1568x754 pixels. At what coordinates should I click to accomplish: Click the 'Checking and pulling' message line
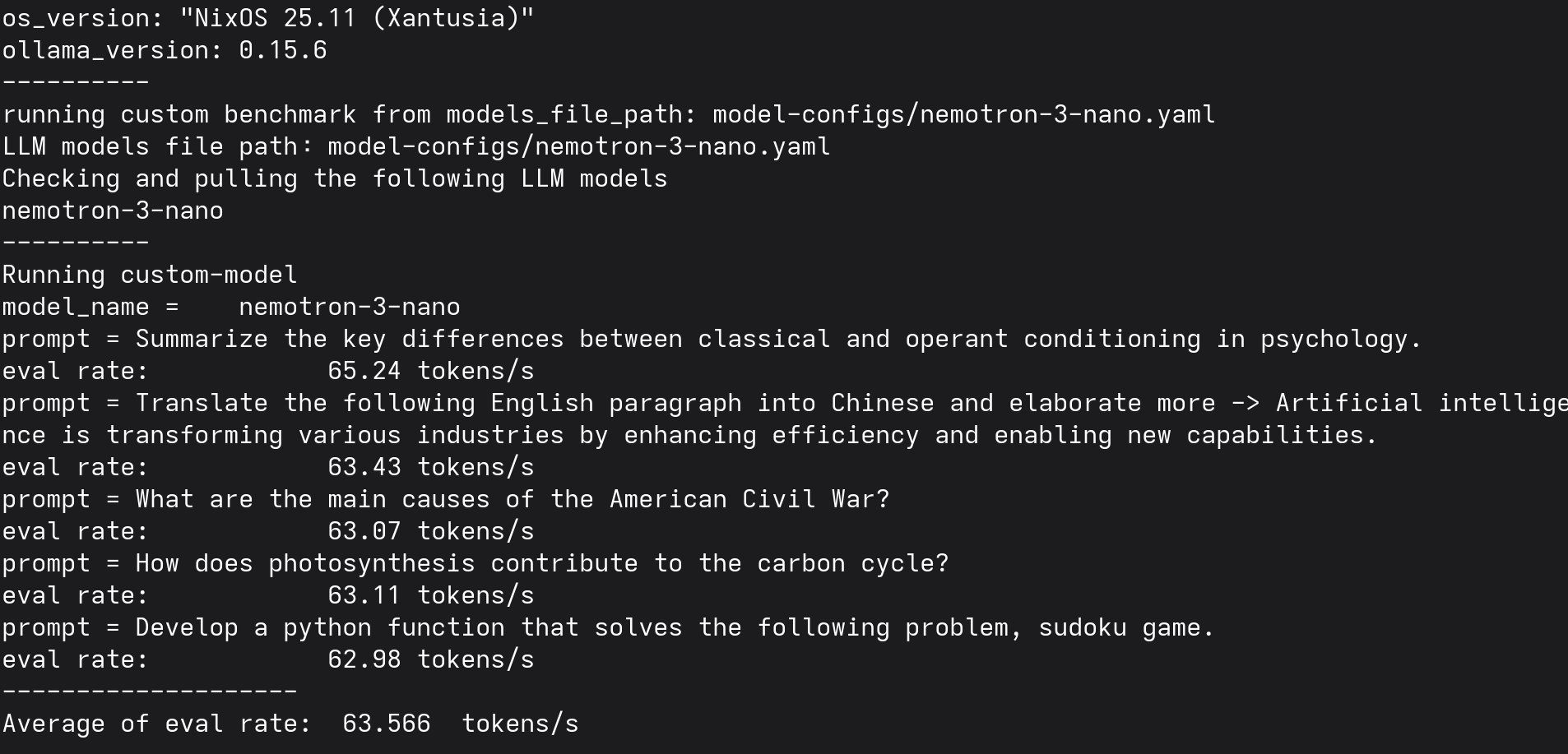334,178
